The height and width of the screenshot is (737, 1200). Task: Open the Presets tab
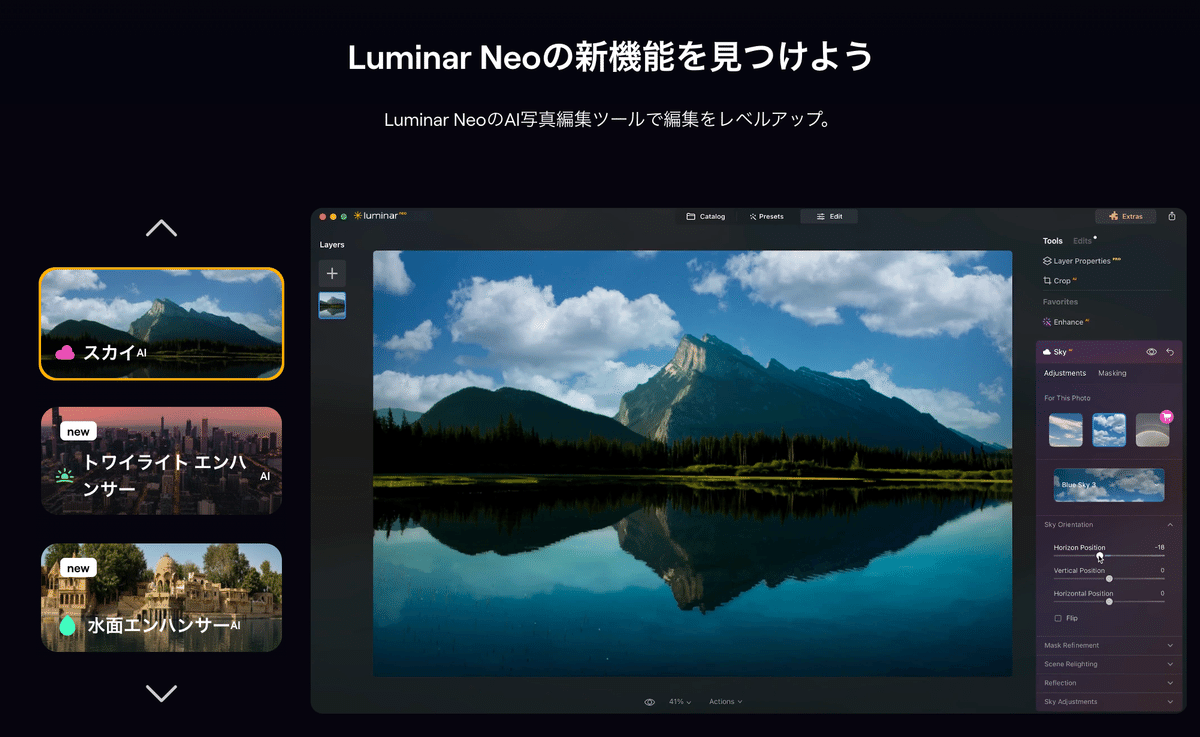[x=767, y=216]
